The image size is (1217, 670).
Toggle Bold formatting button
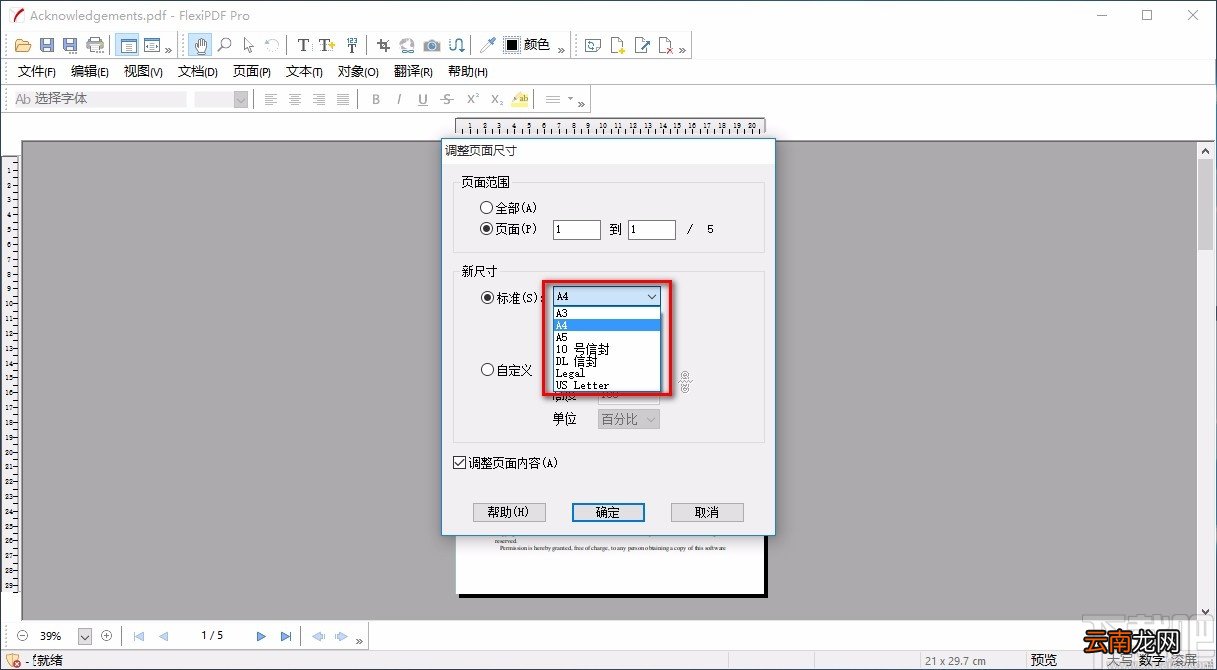click(x=376, y=99)
